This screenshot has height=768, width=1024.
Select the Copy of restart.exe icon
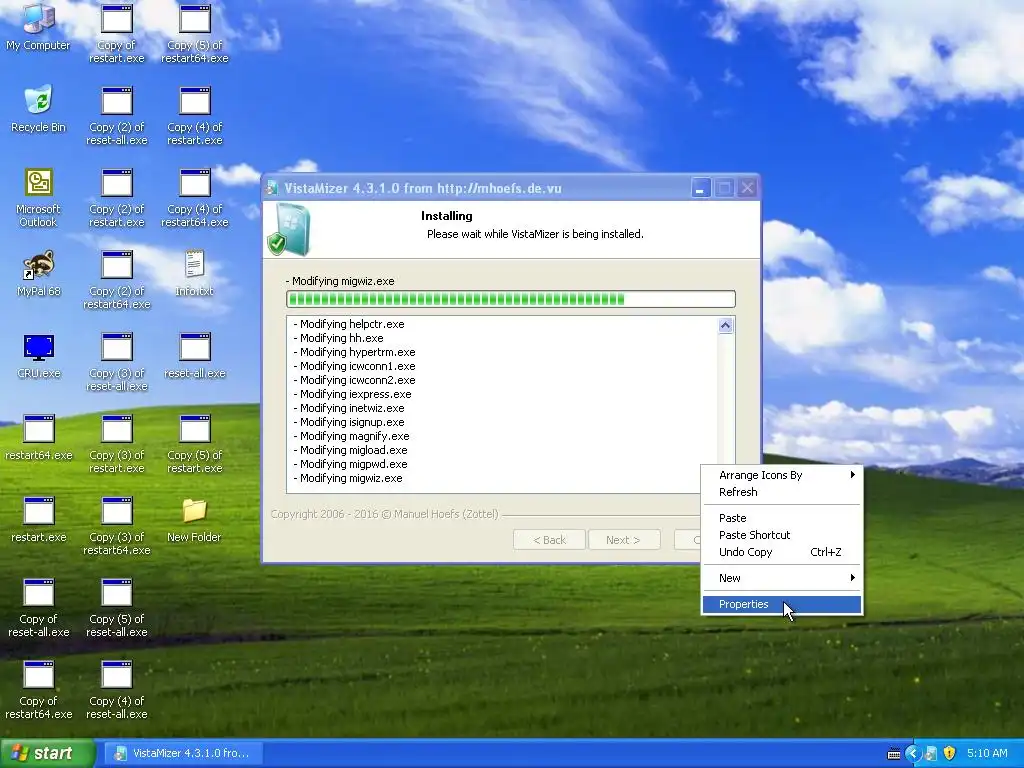coord(117,33)
